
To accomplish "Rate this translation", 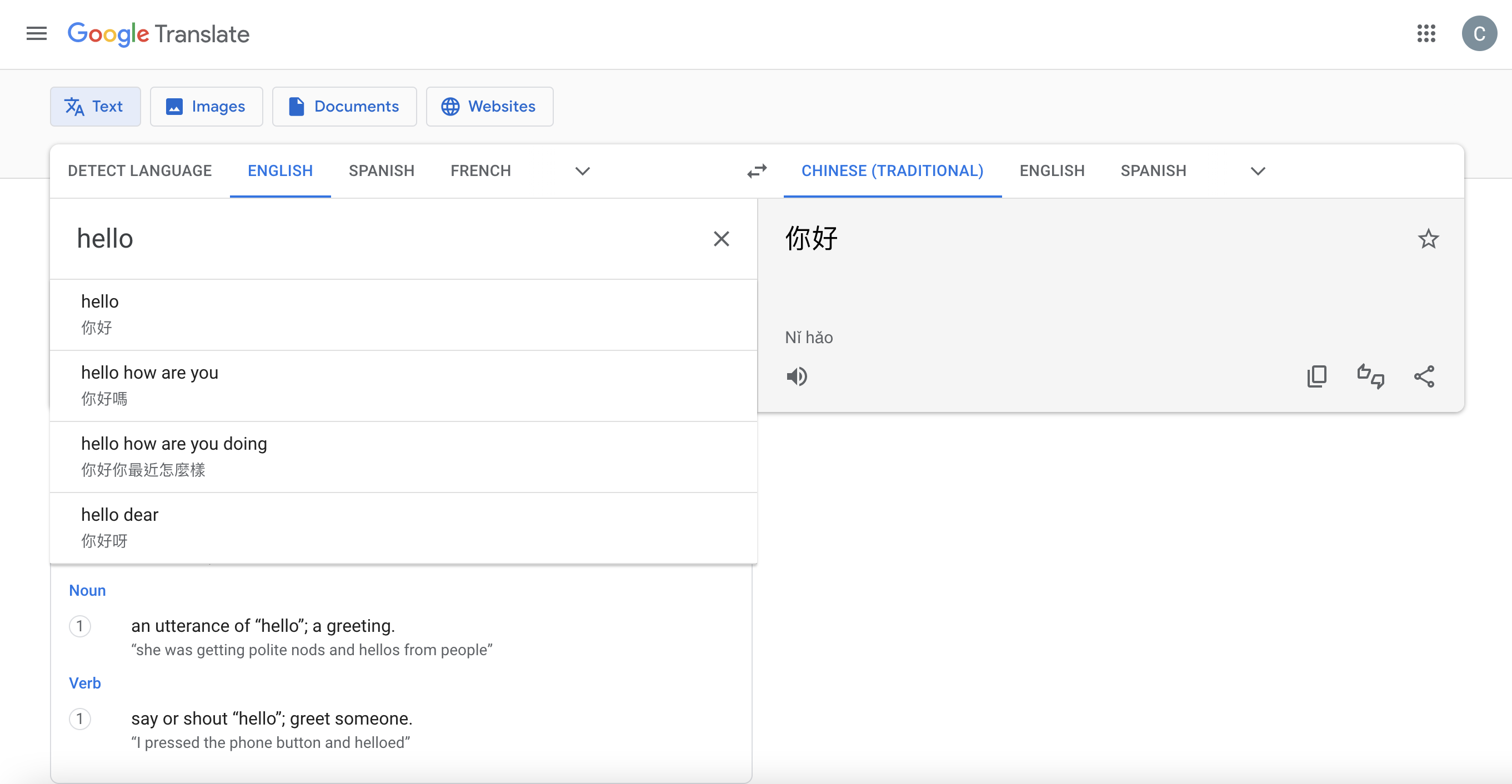I will pos(1371,376).
